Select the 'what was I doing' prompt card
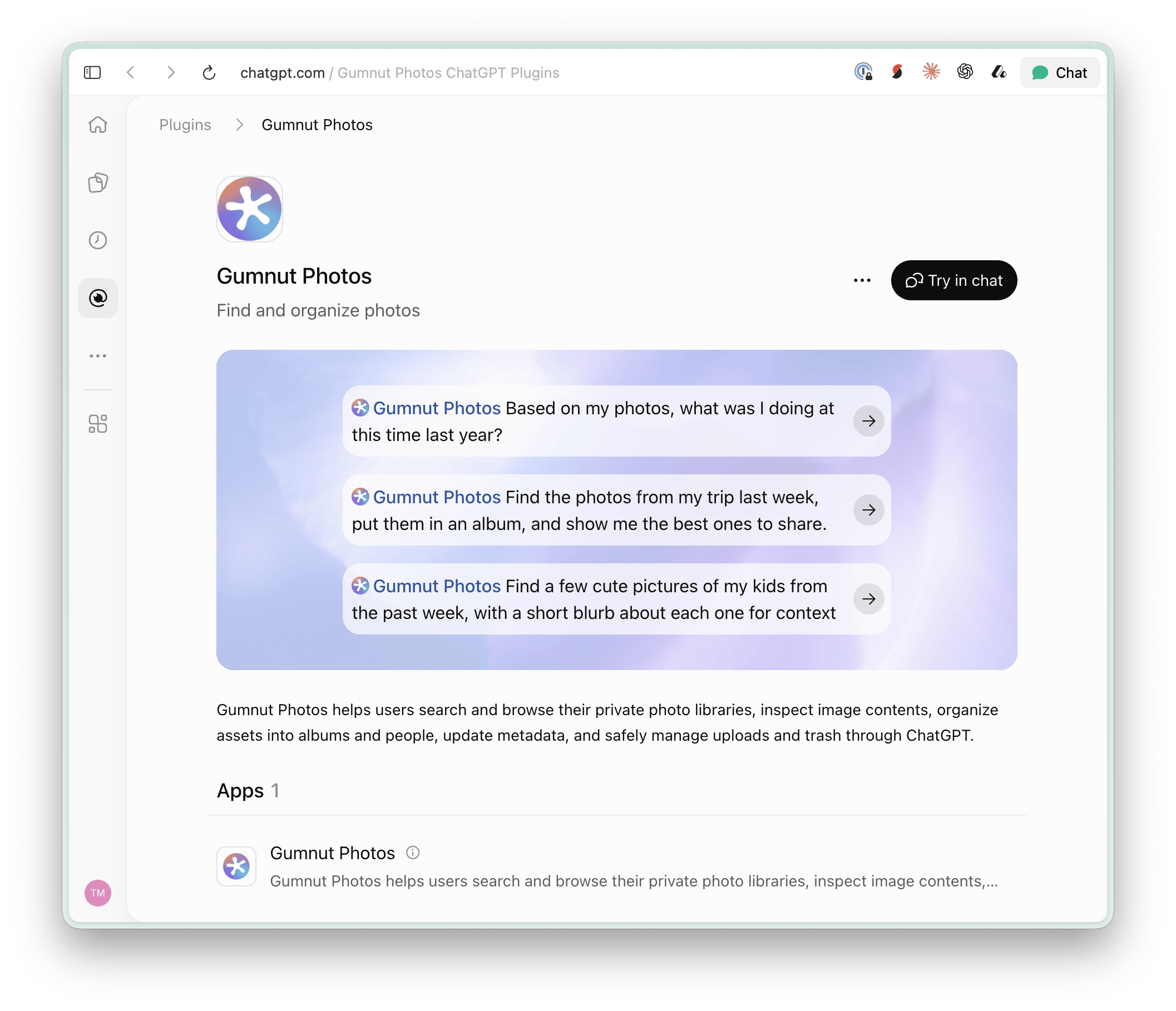Viewport: 1176px width, 1011px height. click(616, 421)
